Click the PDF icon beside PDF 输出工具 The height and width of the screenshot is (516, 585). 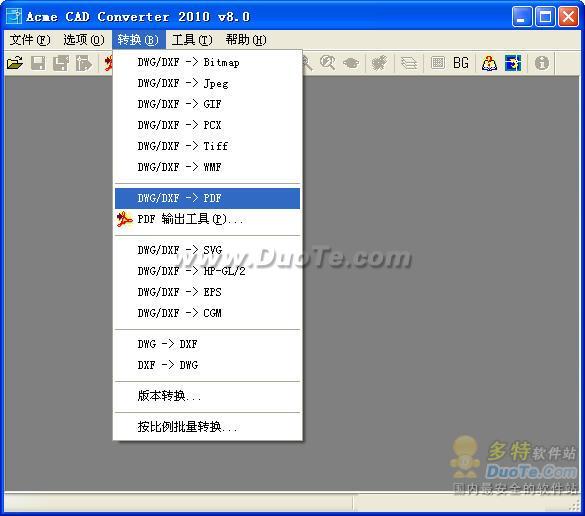point(124,219)
